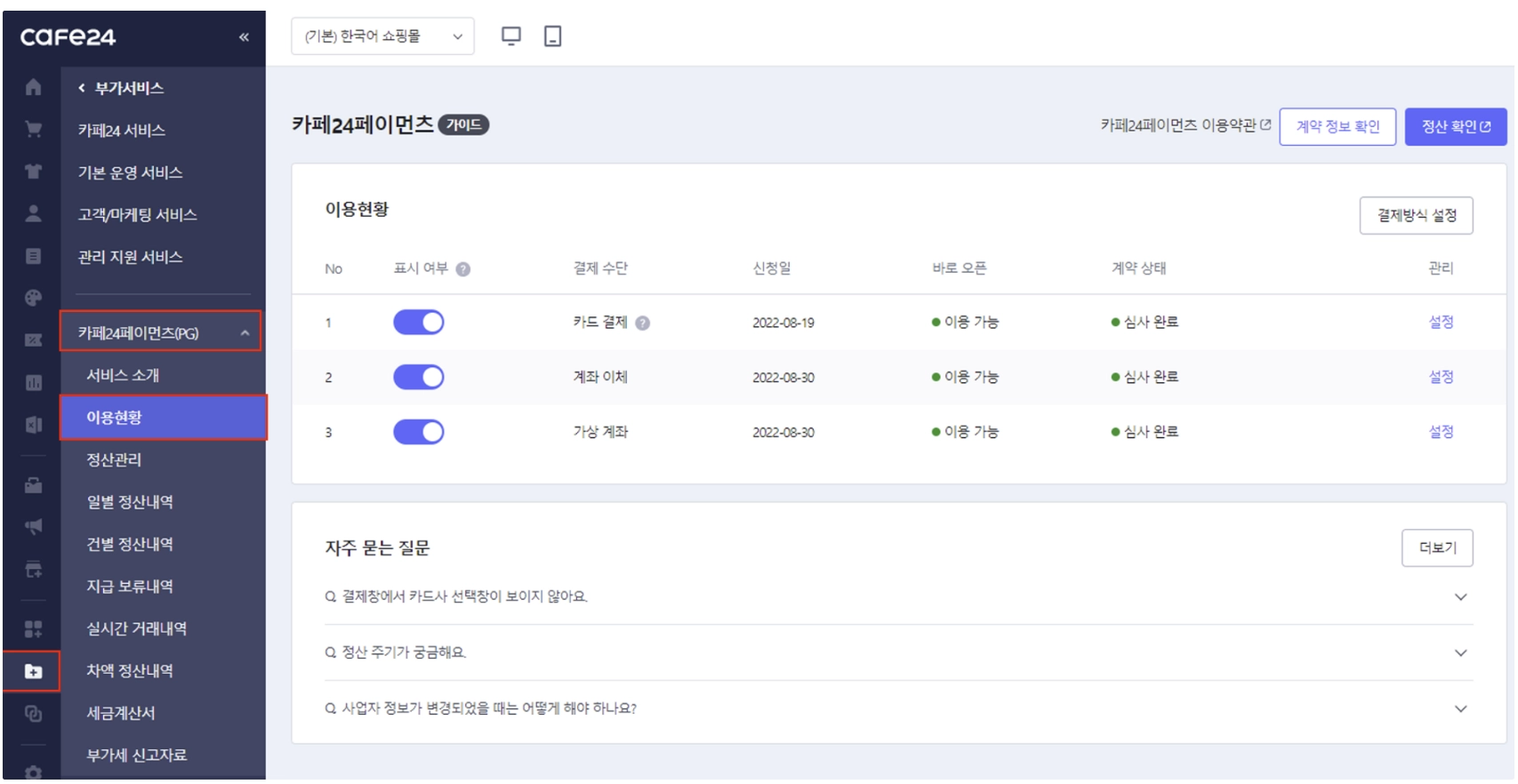Click the cafe24 logo

point(68,37)
